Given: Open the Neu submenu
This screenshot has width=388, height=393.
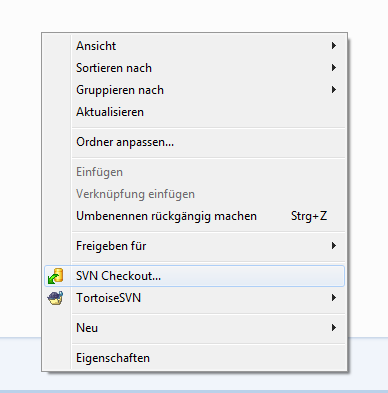Looking at the screenshot, I should [194, 328].
